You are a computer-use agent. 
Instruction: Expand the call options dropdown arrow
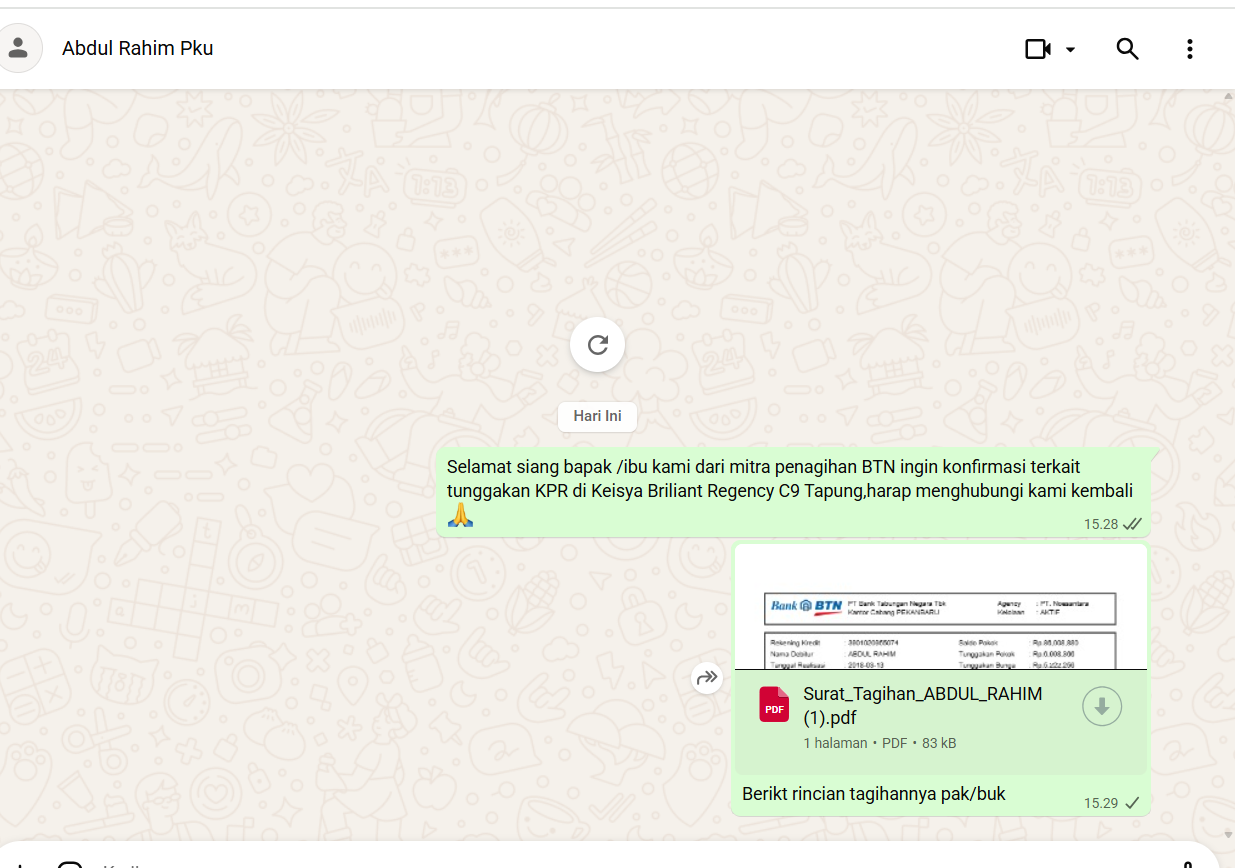(x=1070, y=50)
